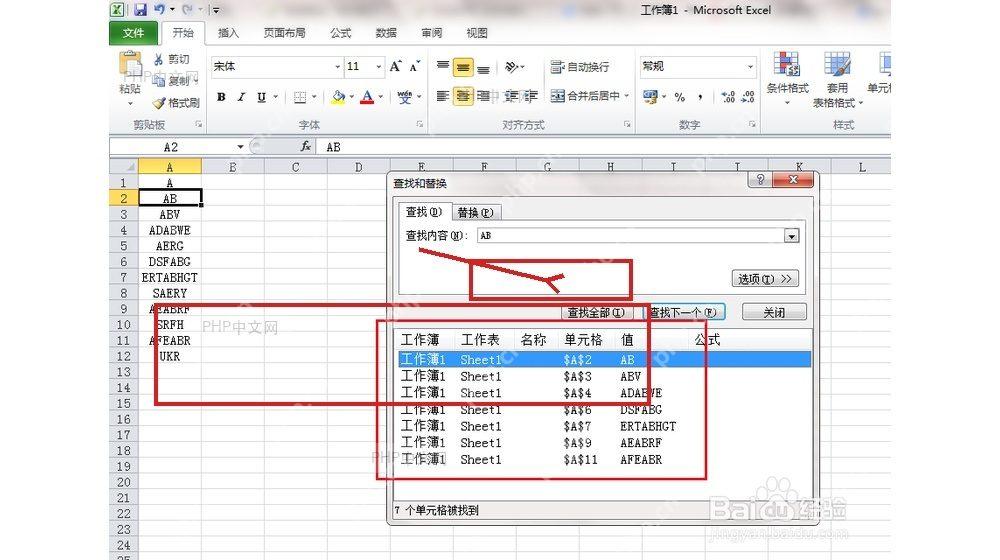Image resolution: width=1000 pixels, height=560 pixels.
Task: Click the Select All corner of the sheet
Action: [124, 167]
